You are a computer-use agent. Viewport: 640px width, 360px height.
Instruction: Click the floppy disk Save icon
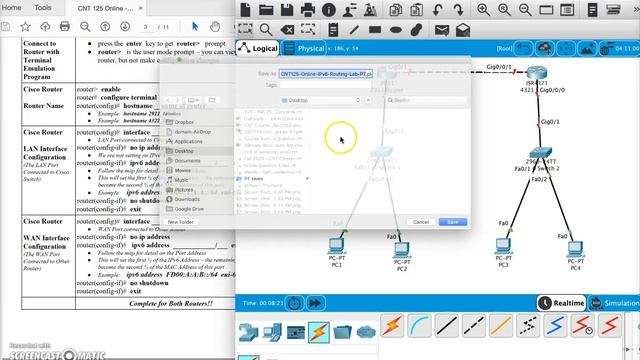pos(287,9)
